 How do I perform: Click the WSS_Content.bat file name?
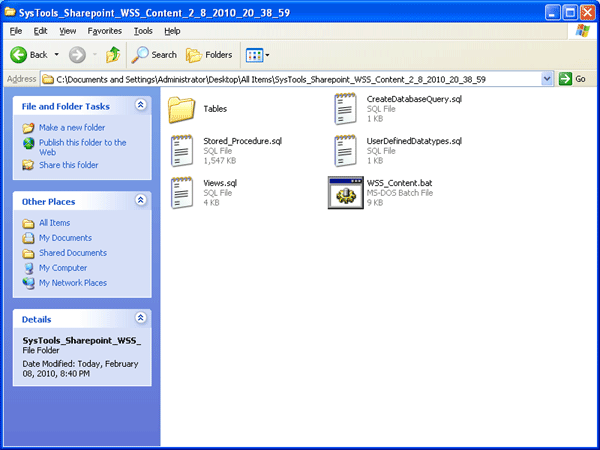(x=399, y=183)
